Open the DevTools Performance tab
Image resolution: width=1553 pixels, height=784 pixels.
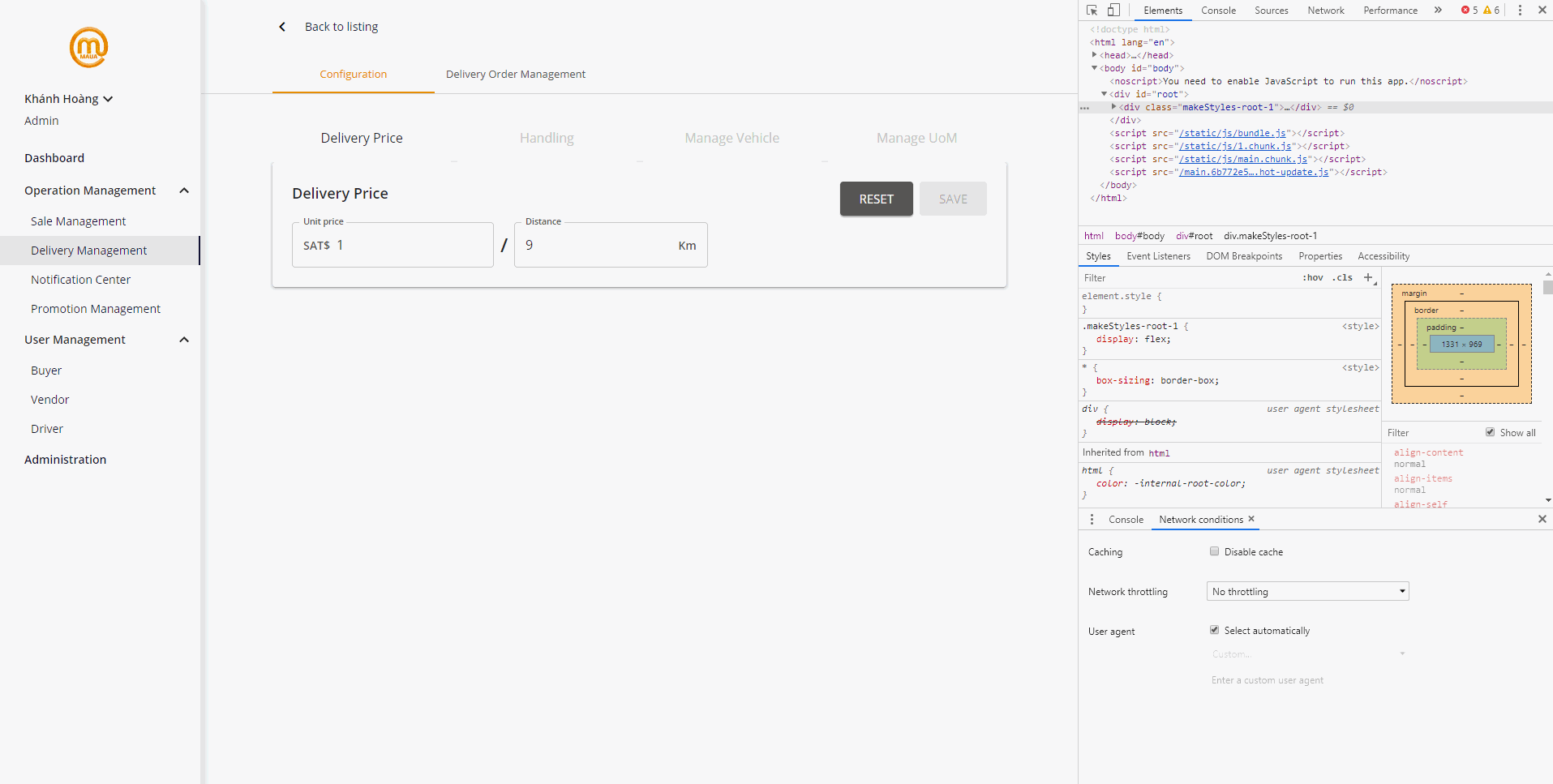click(1391, 11)
